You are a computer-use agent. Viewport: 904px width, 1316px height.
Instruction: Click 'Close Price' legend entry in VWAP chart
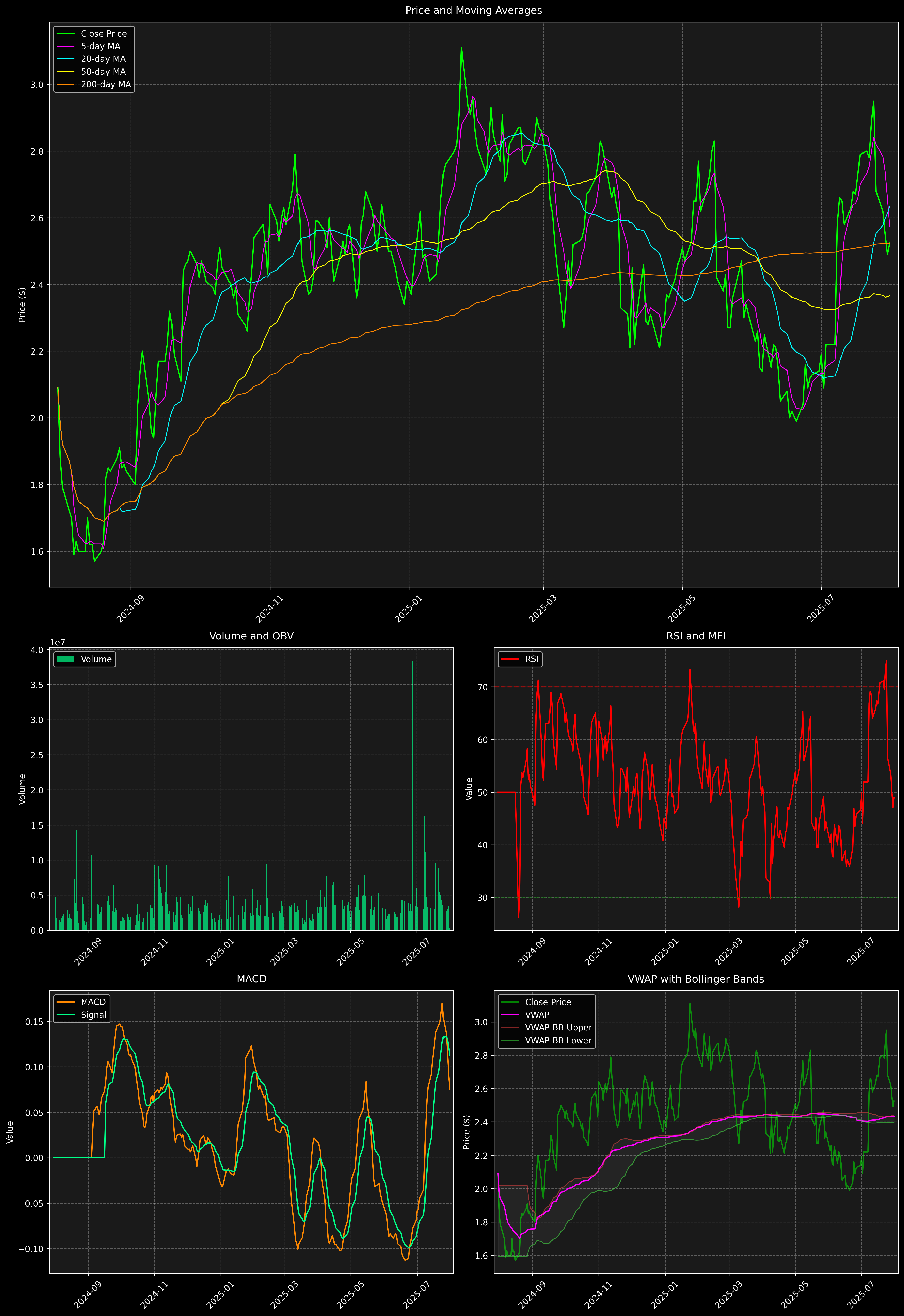tap(536, 1002)
